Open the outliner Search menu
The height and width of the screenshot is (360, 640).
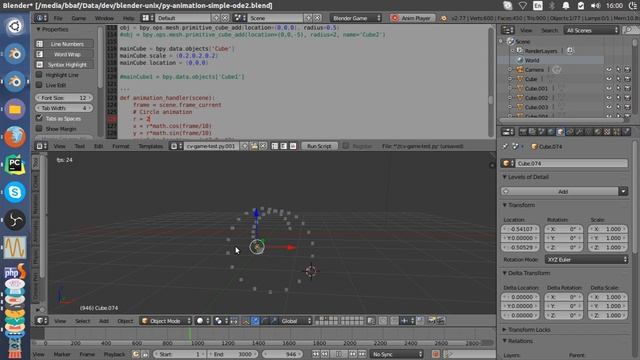coord(549,31)
